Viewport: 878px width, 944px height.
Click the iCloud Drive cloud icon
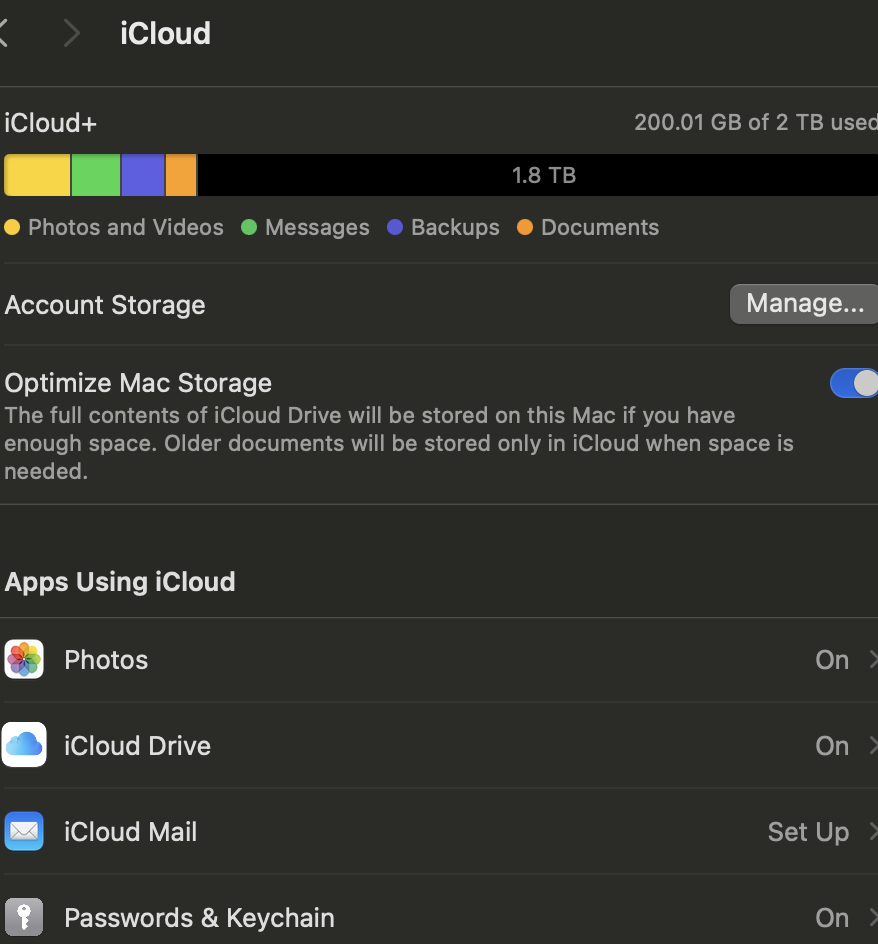click(24, 745)
